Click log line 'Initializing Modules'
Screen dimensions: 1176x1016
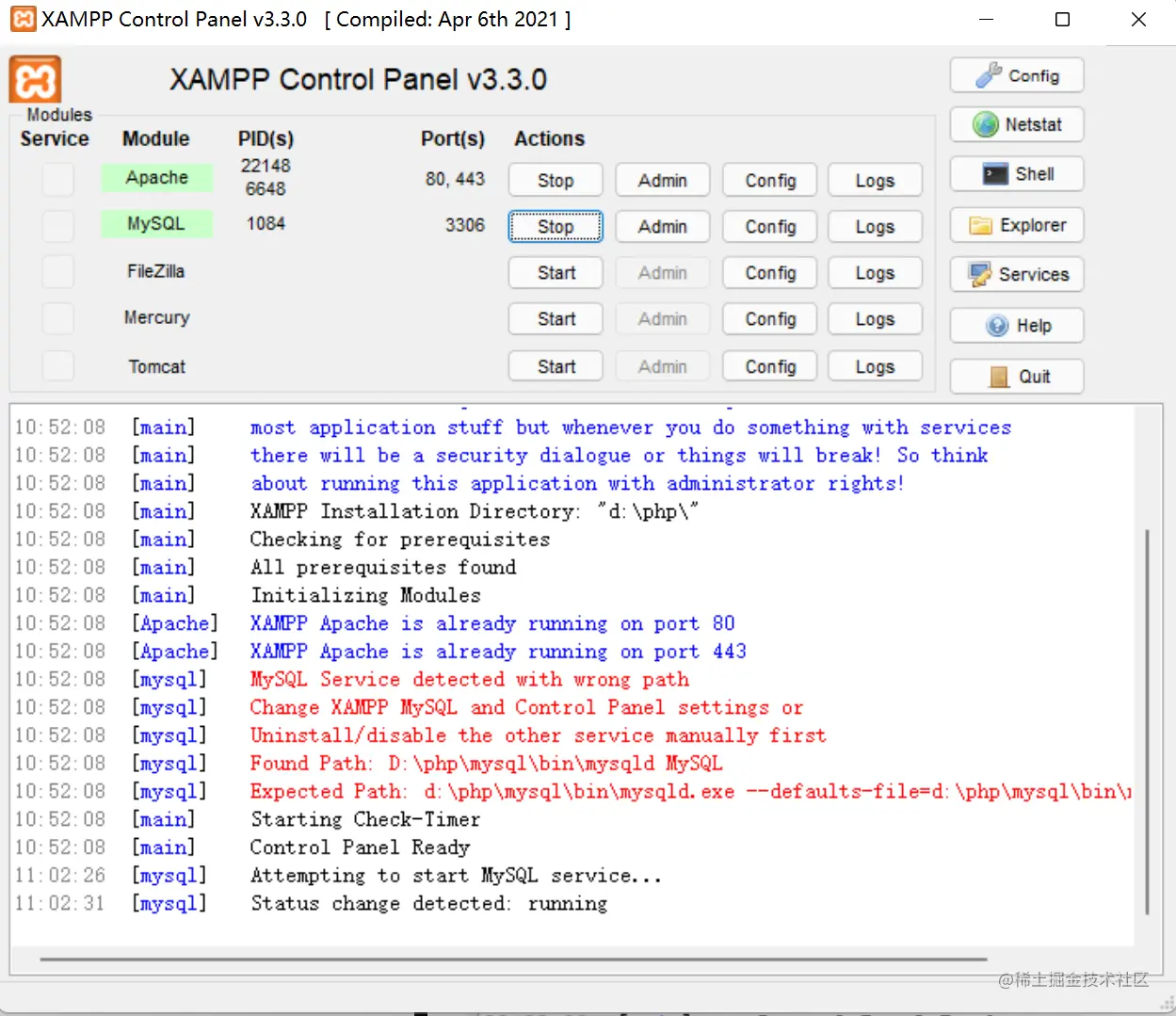(x=365, y=595)
